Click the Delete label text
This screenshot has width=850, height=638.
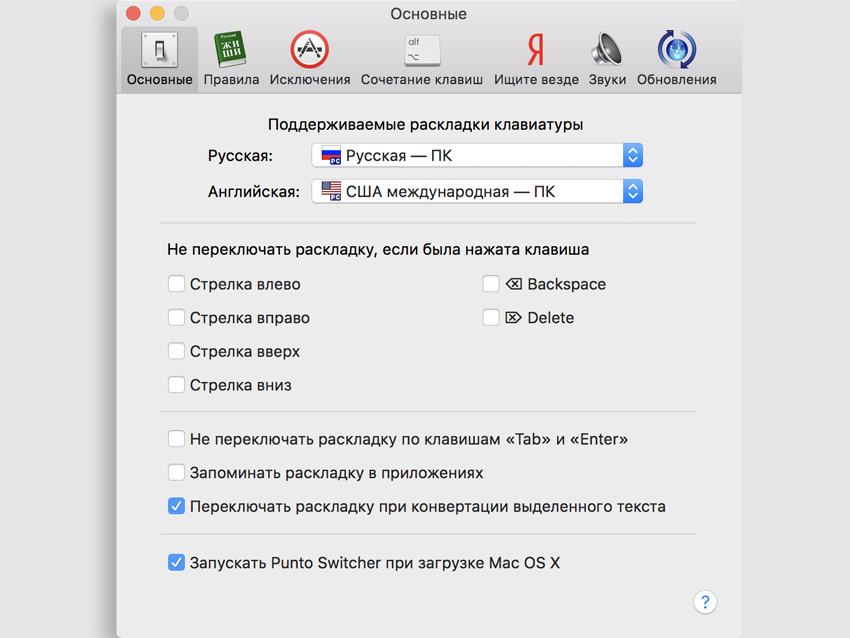click(551, 318)
